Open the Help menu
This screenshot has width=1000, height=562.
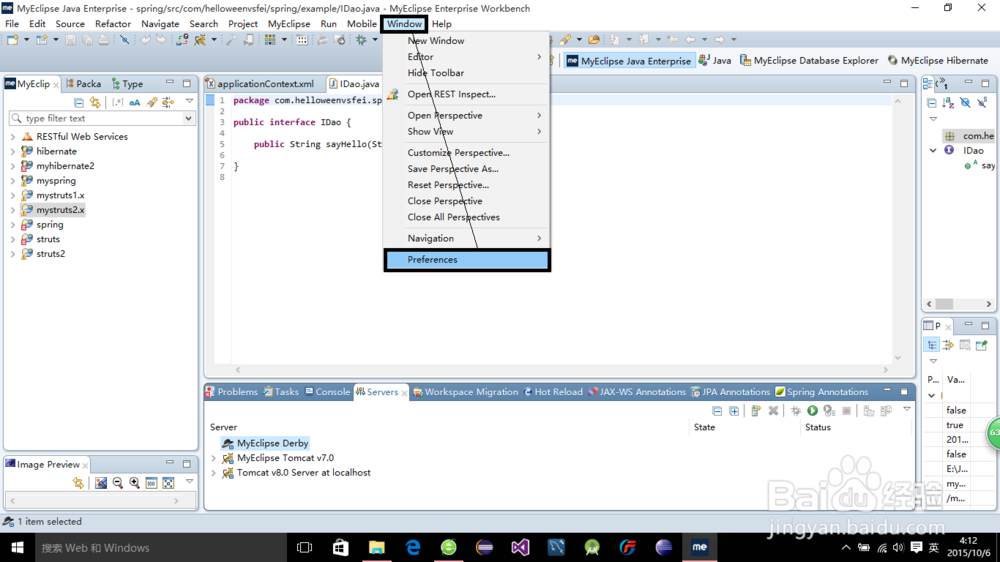pos(441,24)
